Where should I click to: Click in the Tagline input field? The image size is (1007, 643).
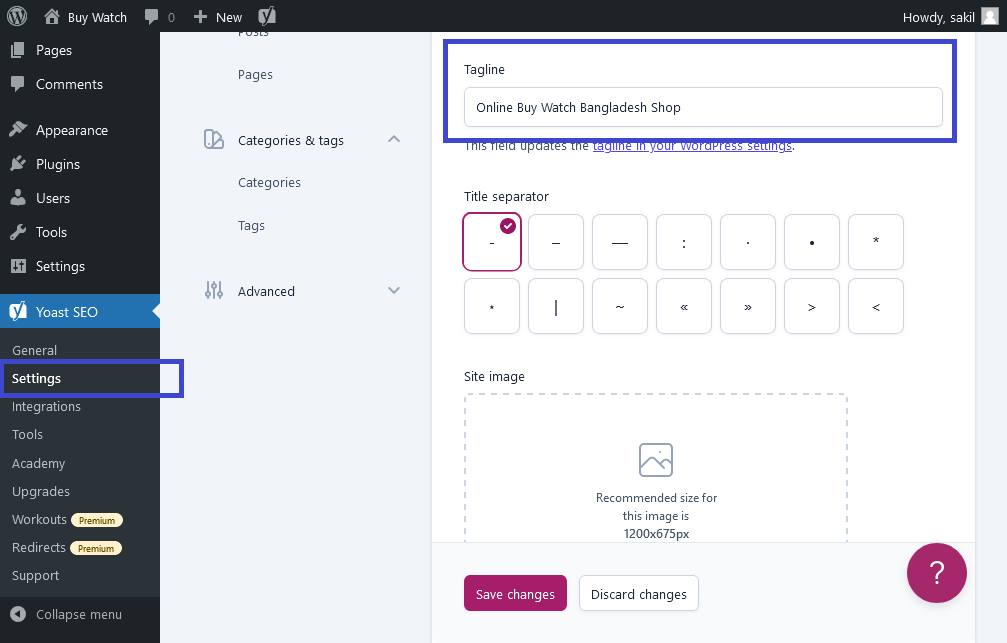point(703,107)
